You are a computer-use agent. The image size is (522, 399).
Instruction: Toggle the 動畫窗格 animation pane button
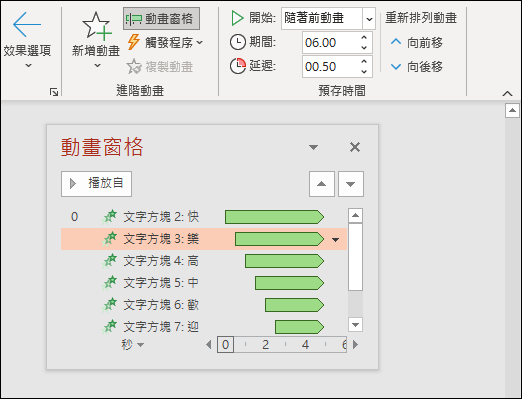pyautogui.click(x=162, y=18)
